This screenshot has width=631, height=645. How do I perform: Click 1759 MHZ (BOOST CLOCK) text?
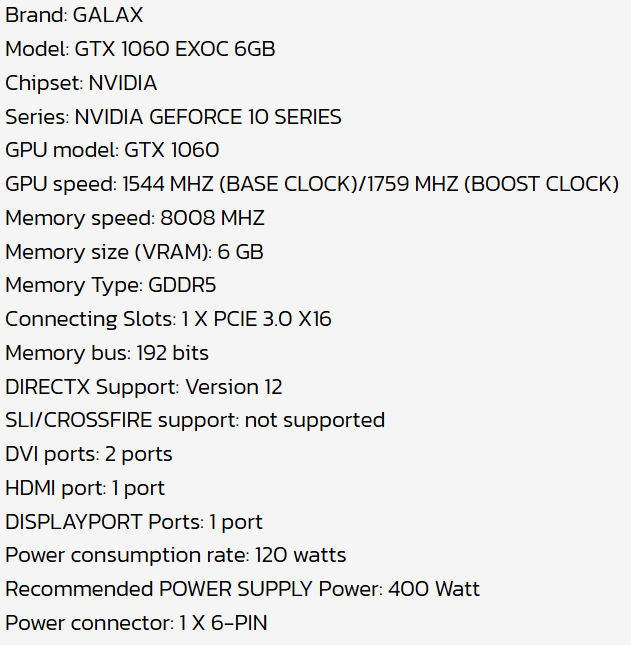click(x=491, y=184)
